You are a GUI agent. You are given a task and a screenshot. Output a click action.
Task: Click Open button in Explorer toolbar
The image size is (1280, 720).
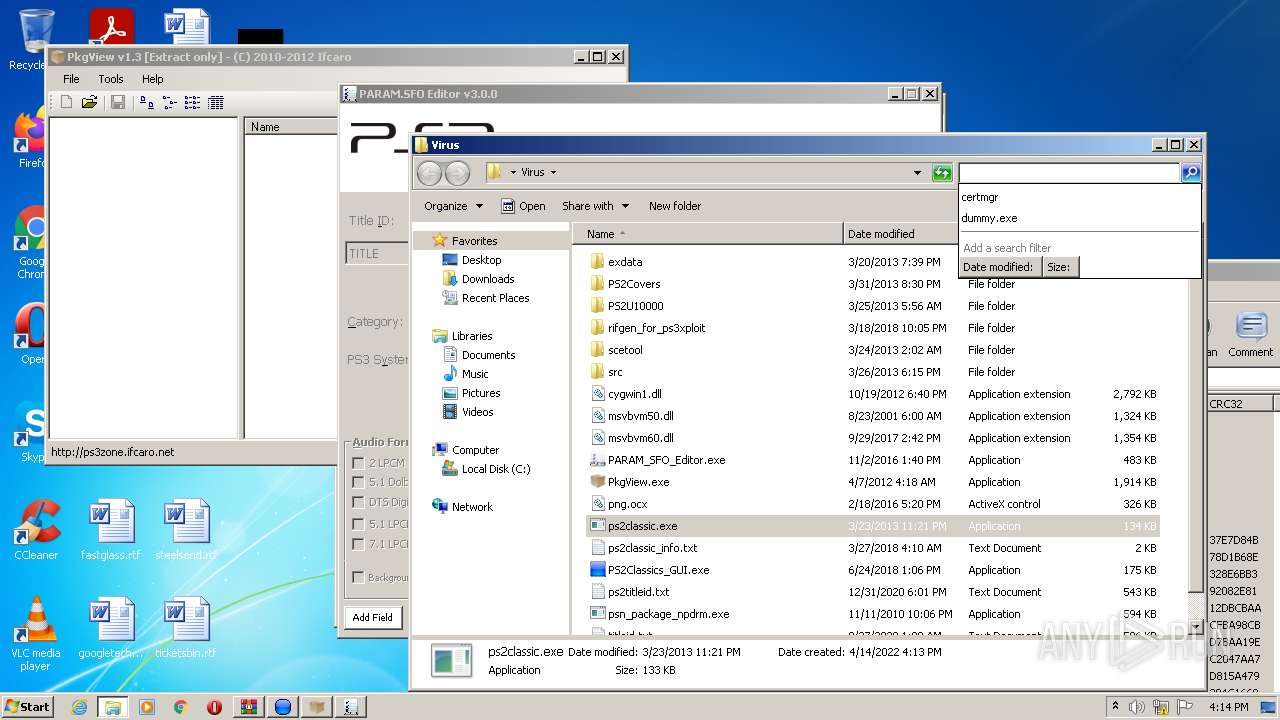pos(523,206)
